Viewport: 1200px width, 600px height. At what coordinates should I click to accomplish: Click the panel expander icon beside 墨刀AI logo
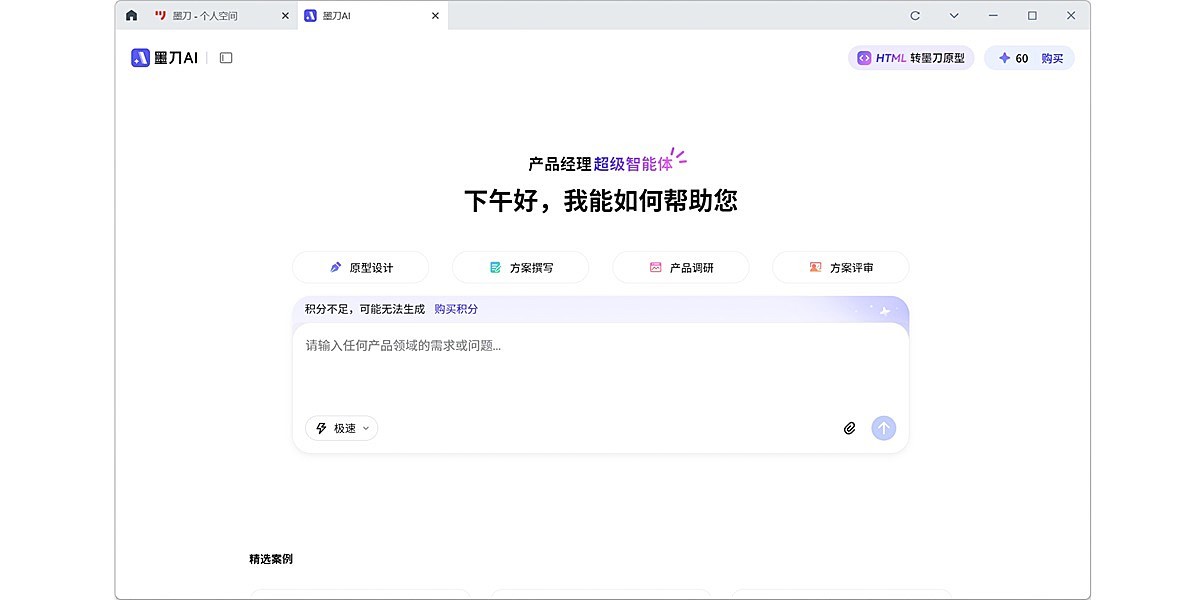(x=225, y=57)
